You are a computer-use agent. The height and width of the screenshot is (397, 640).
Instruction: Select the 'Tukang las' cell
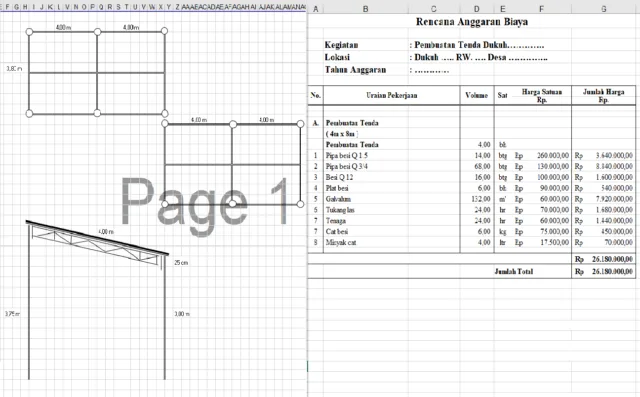(340, 210)
